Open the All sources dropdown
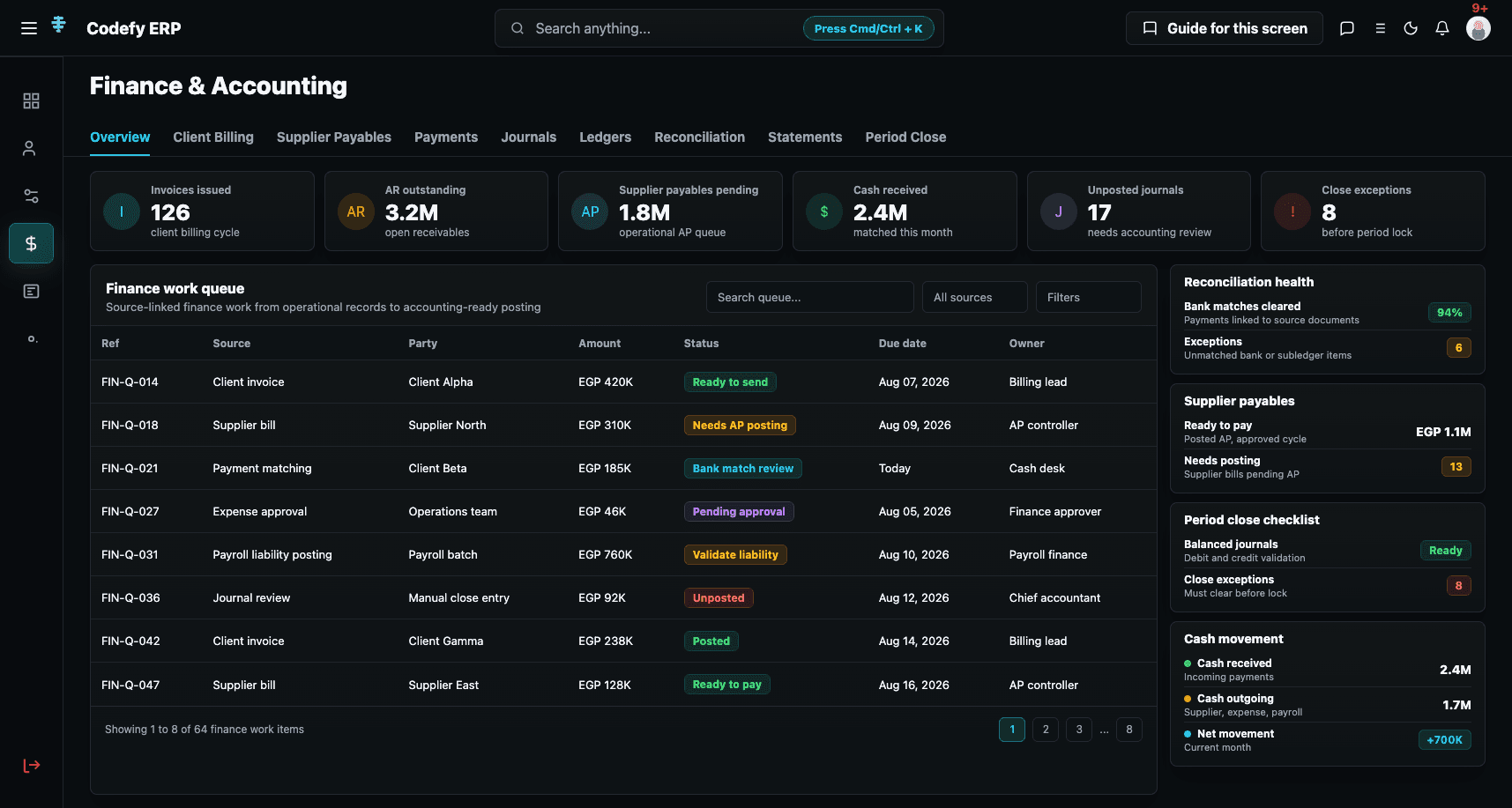This screenshot has width=1512, height=808. (x=974, y=297)
